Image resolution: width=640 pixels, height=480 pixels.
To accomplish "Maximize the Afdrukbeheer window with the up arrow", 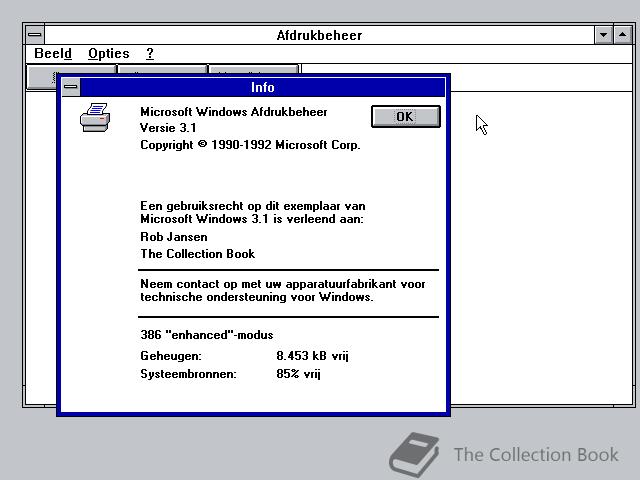I will (622, 35).
